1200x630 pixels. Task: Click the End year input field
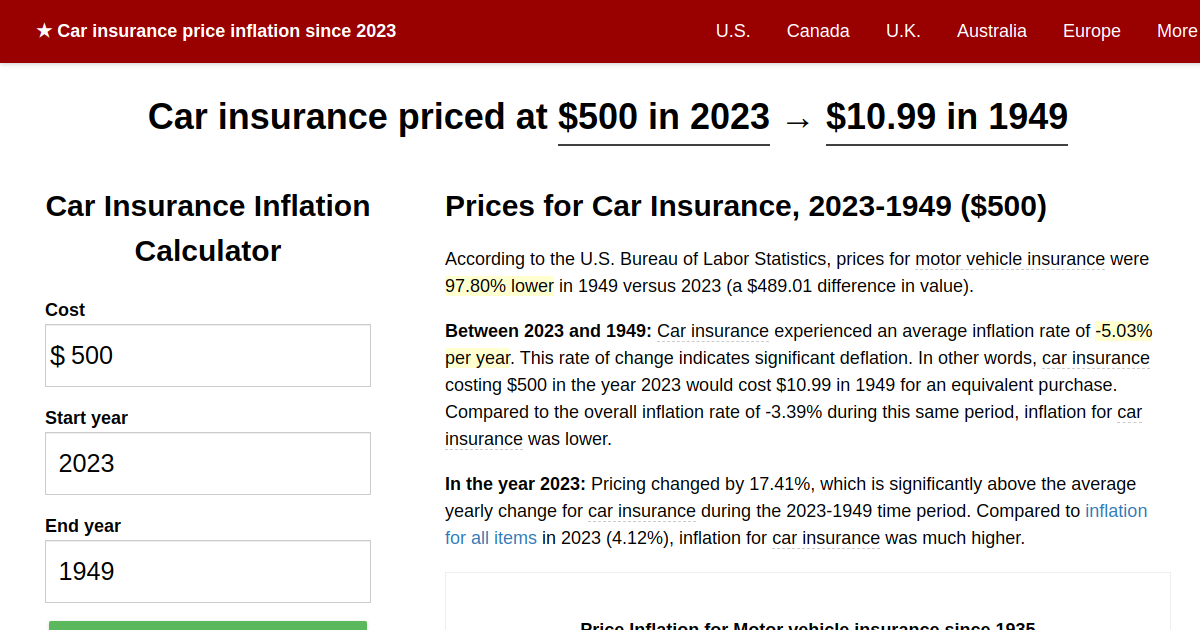pyautogui.click(x=207, y=571)
